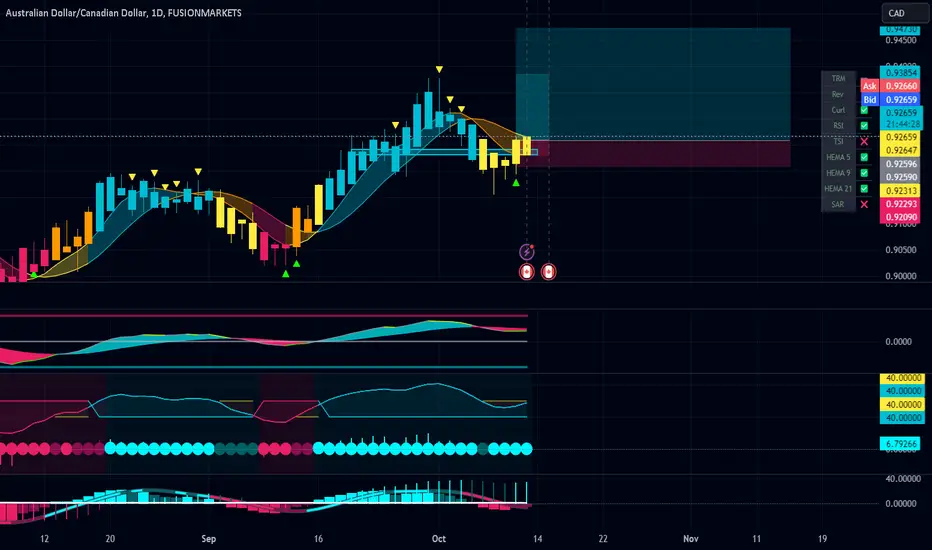Click the green buy arrow near August 12
The image size is (932, 550).
point(34,275)
